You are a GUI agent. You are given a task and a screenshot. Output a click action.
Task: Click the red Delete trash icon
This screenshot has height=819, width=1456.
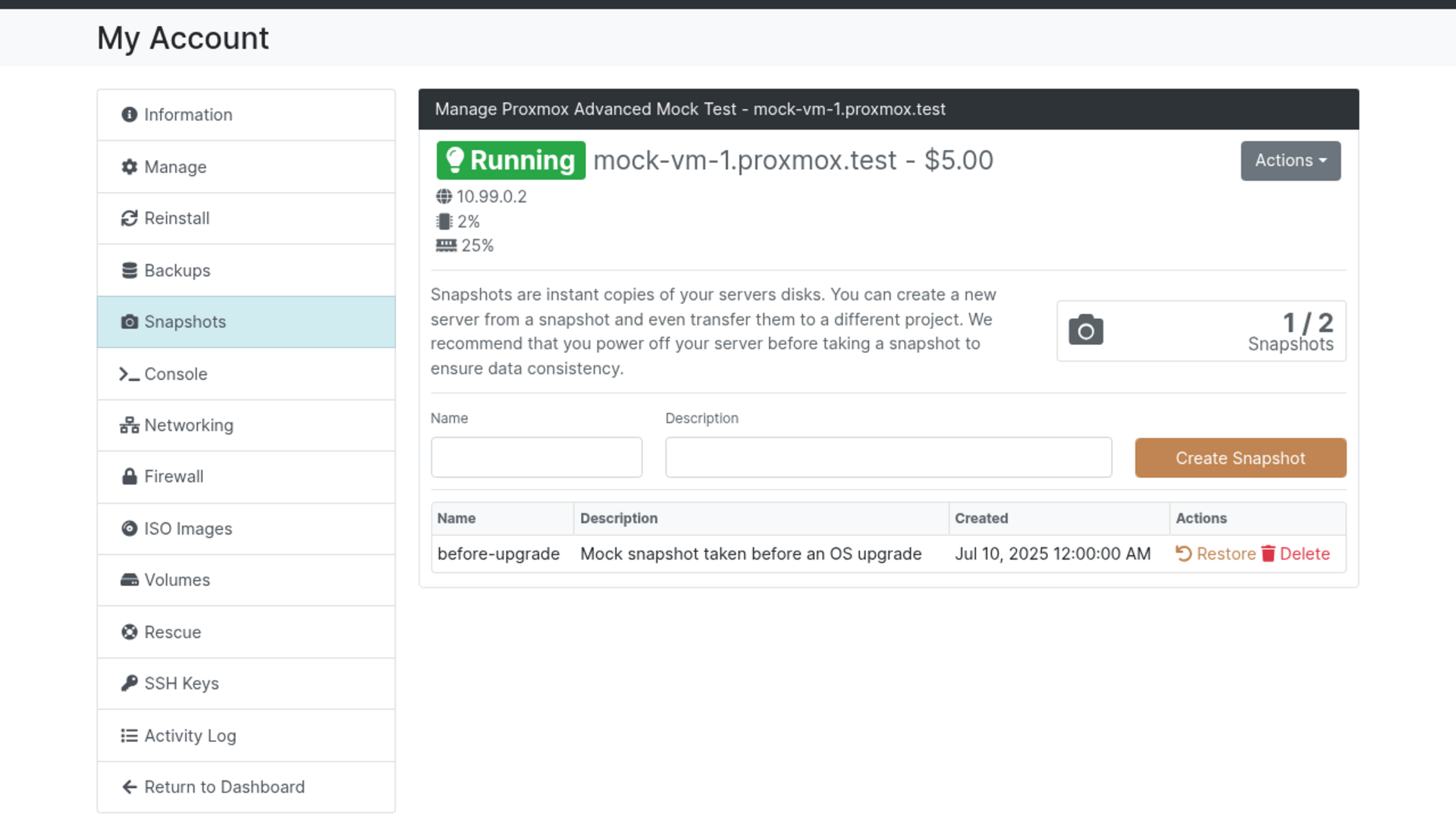click(x=1268, y=554)
